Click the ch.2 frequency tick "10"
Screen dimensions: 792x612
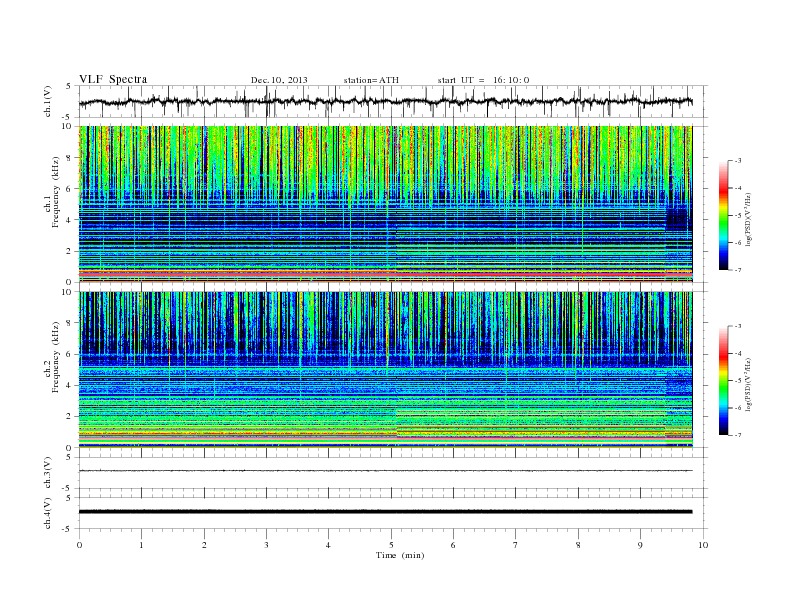pyautogui.click(x=68, y=292)
